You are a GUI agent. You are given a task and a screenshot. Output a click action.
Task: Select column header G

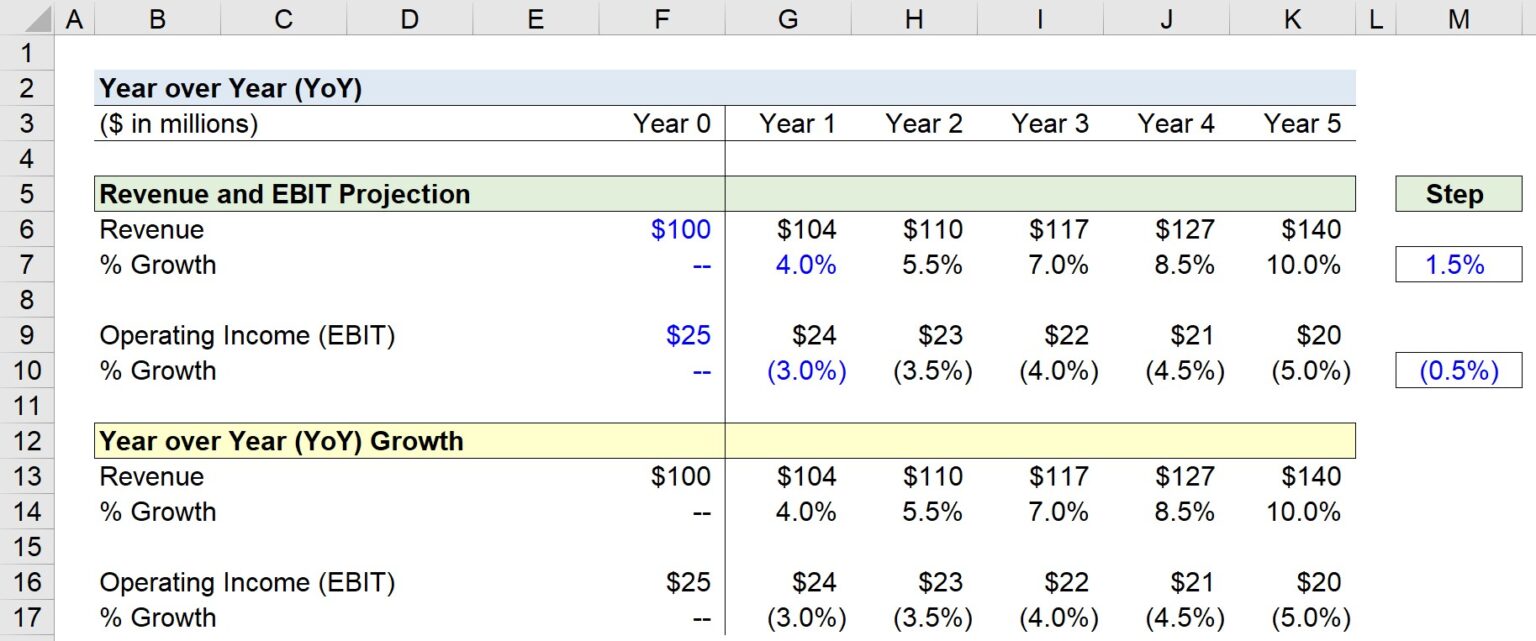click(788, 17)
